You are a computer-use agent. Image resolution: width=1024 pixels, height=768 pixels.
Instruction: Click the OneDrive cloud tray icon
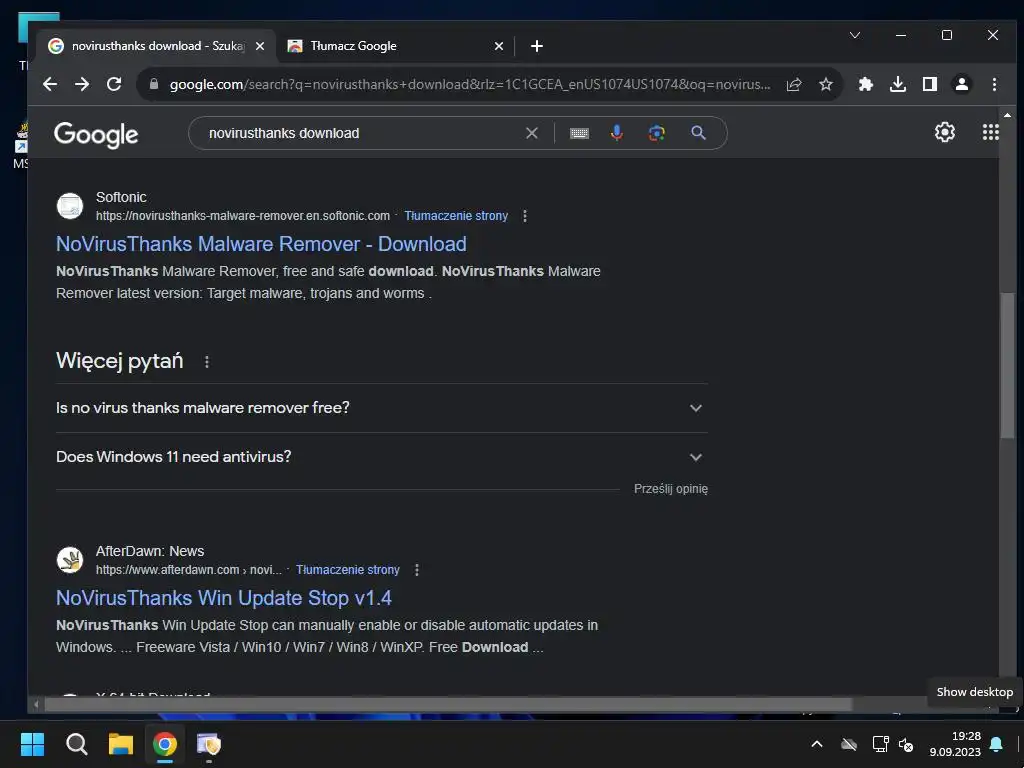[x=848, y=744]
